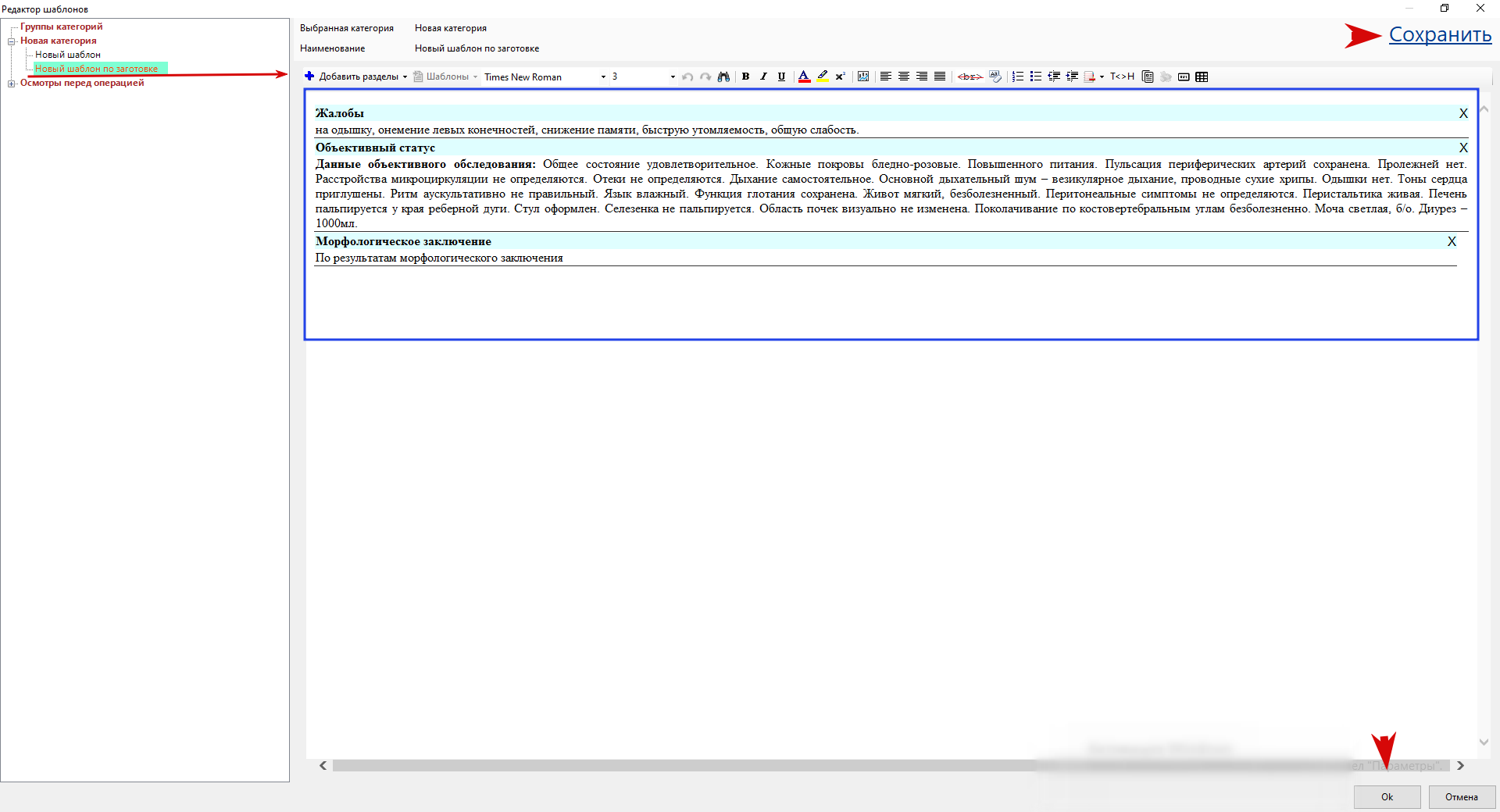The image size is (1500, 812).
Task: Decrease the paragraph indent
Action: 1054,77
